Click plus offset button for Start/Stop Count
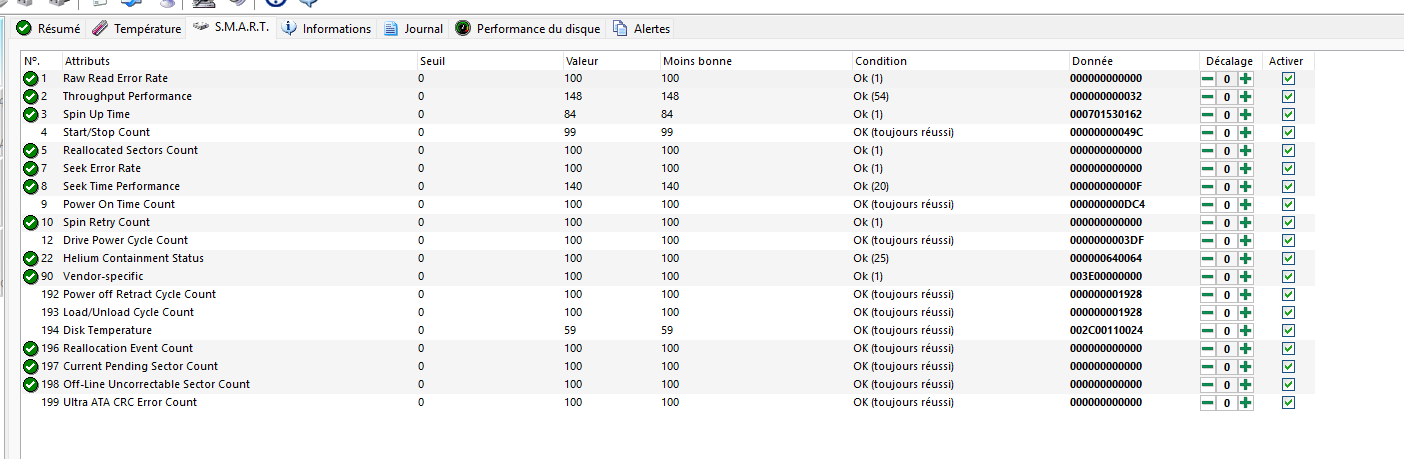 [x=1245, y=133]
